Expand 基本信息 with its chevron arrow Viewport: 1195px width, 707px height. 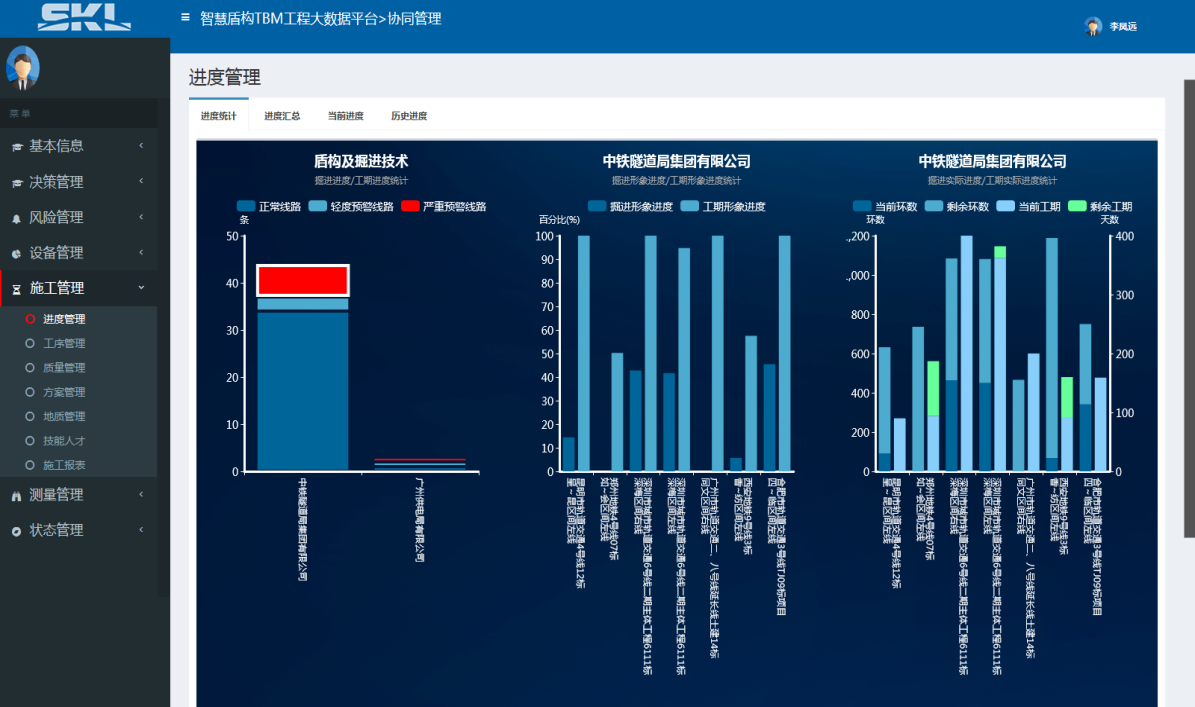click(141, 146)
